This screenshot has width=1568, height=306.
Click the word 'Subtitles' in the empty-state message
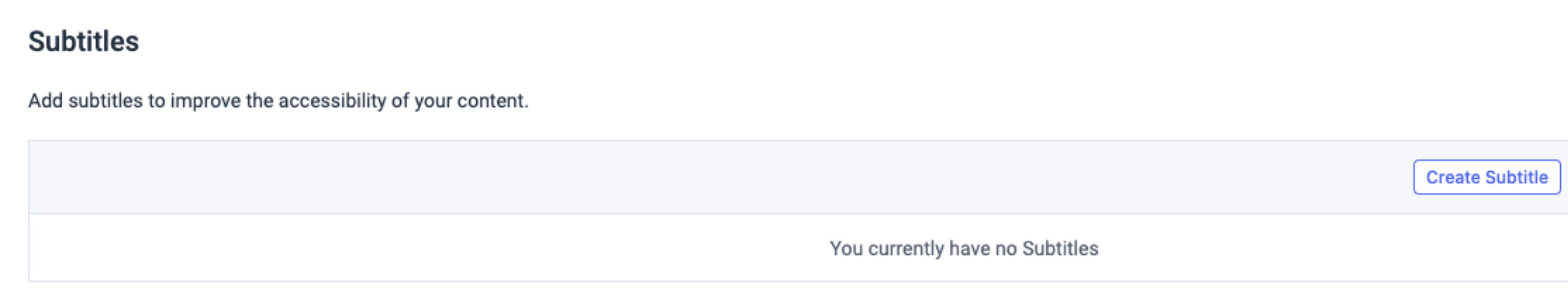[x=1060, y=248]
